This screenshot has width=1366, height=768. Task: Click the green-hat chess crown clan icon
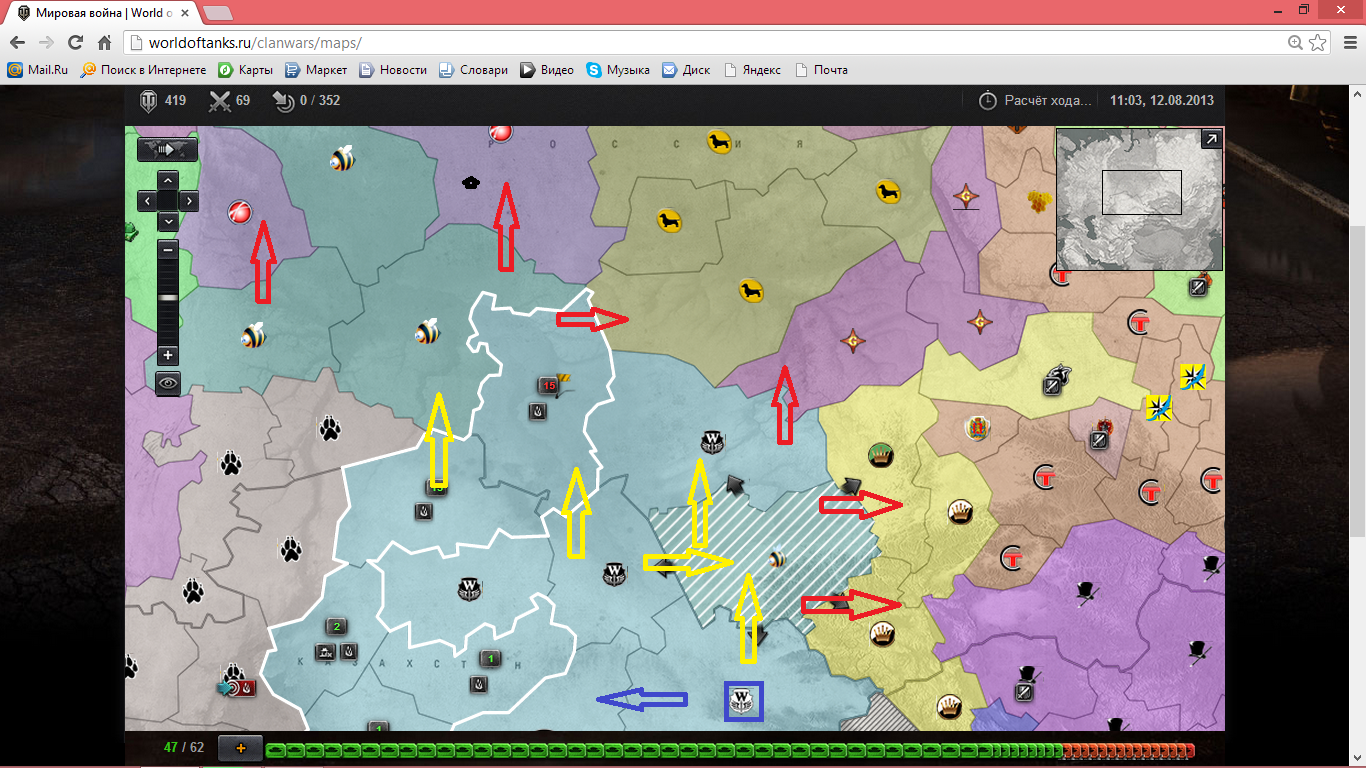pos(881,455)
